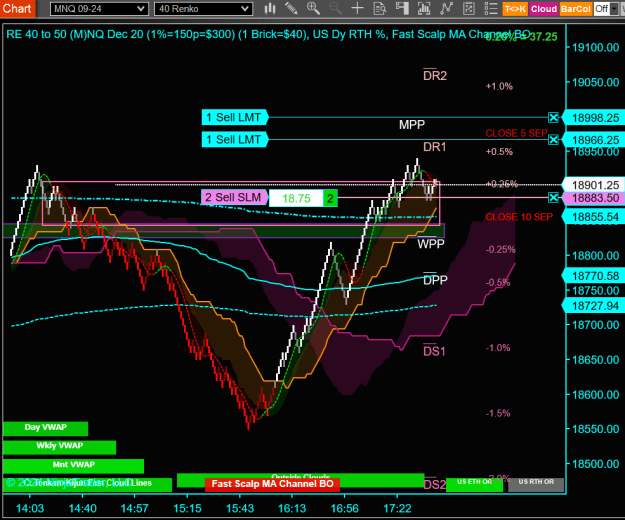This screenshot has width=625, height=520.
Task: Click the US ETH OR green button
Action: [x=474, y=484]
